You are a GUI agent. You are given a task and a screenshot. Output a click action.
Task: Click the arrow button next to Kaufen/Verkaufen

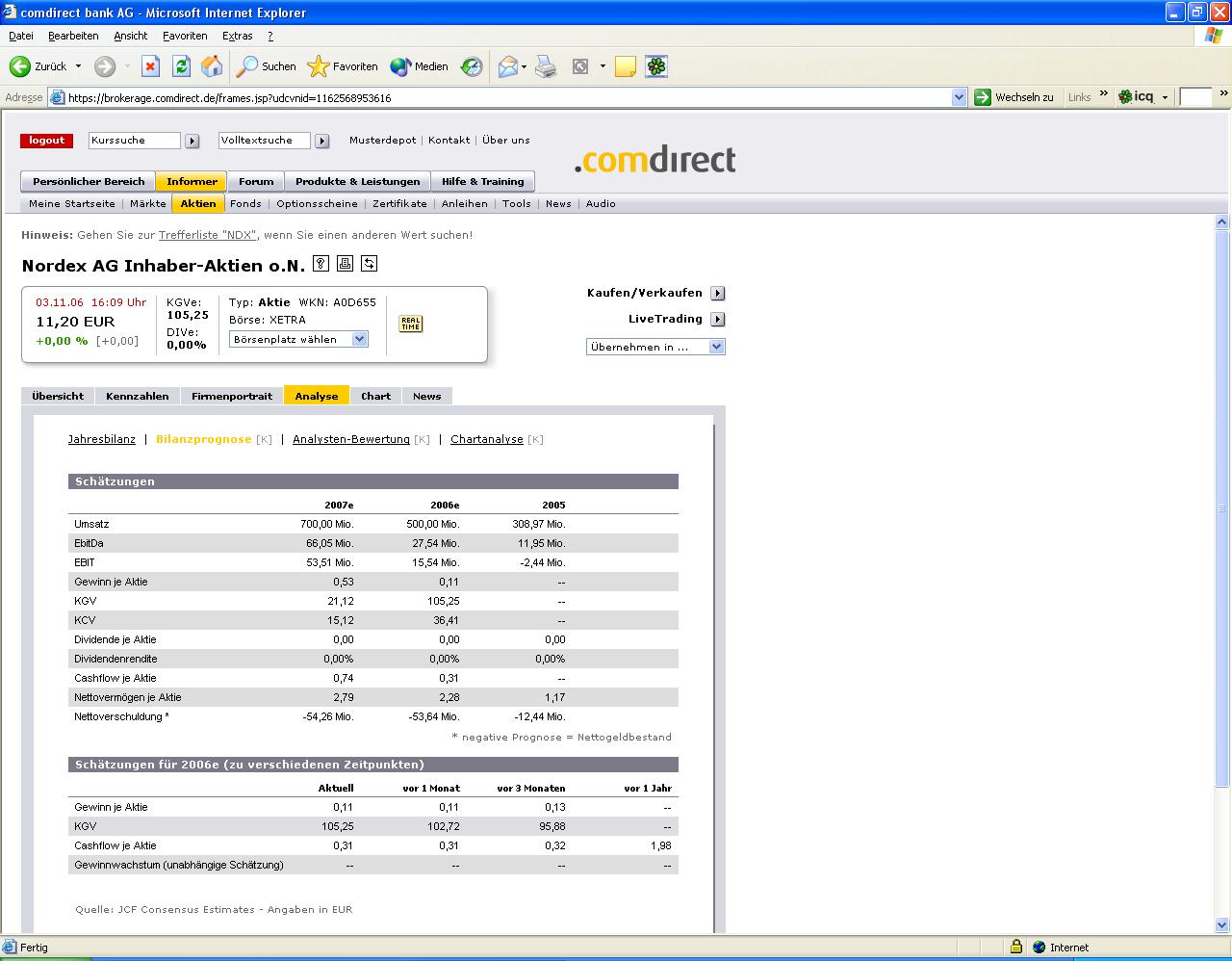[x=718, y=293]
